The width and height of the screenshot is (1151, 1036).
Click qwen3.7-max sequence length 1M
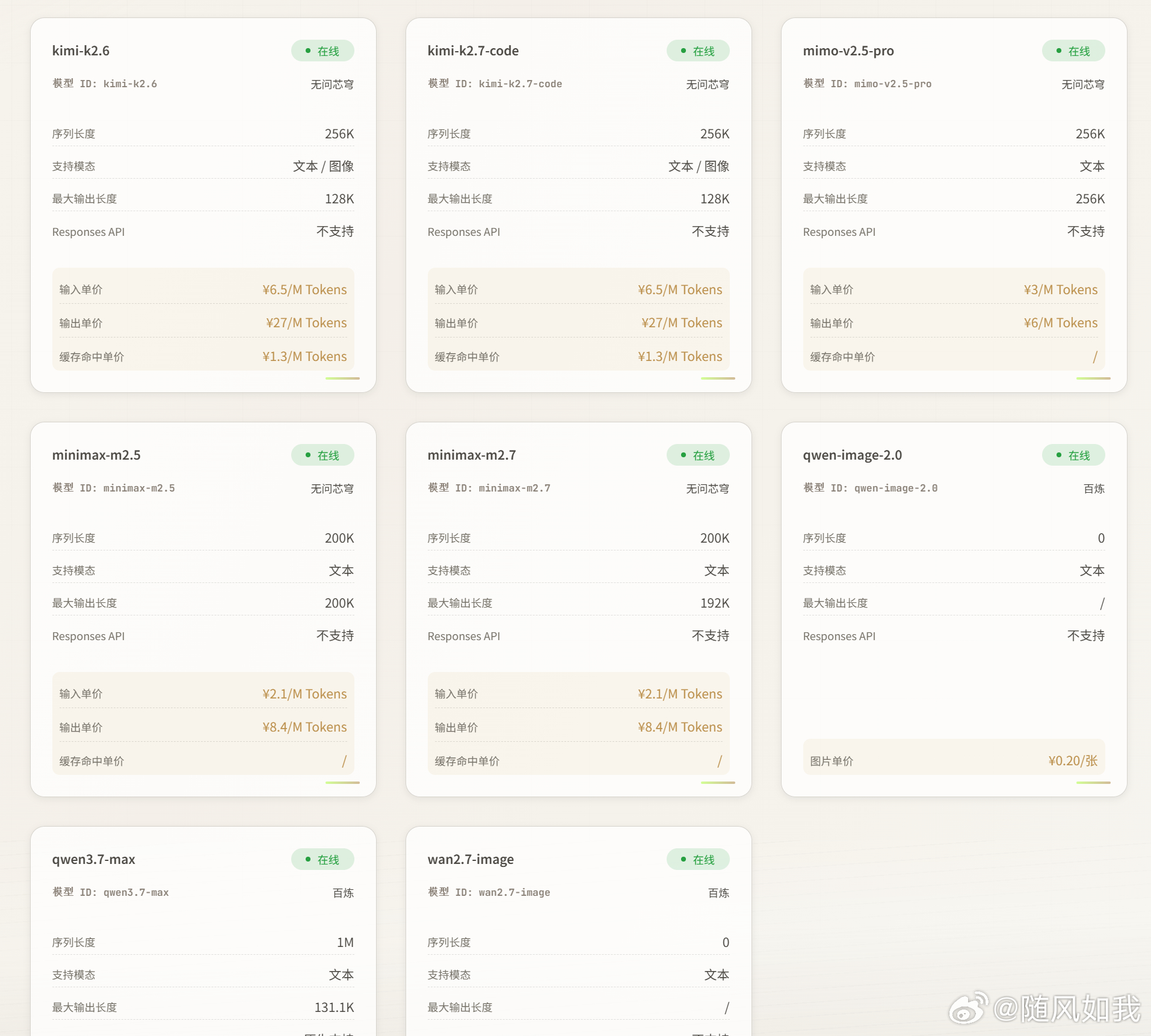[x=345, y=942]
